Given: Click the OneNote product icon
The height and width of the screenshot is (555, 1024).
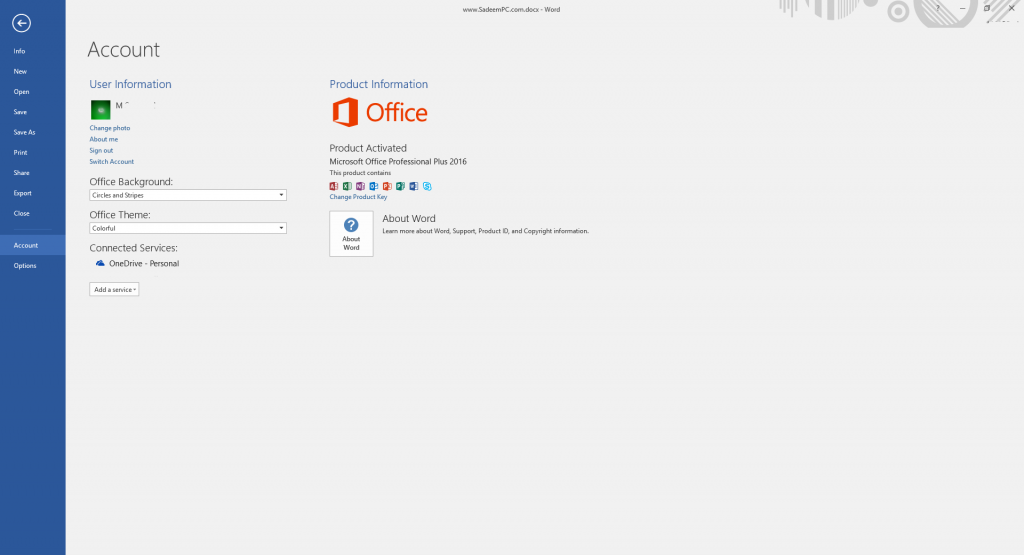Looking at the screenshot, I should click(360, 186).
